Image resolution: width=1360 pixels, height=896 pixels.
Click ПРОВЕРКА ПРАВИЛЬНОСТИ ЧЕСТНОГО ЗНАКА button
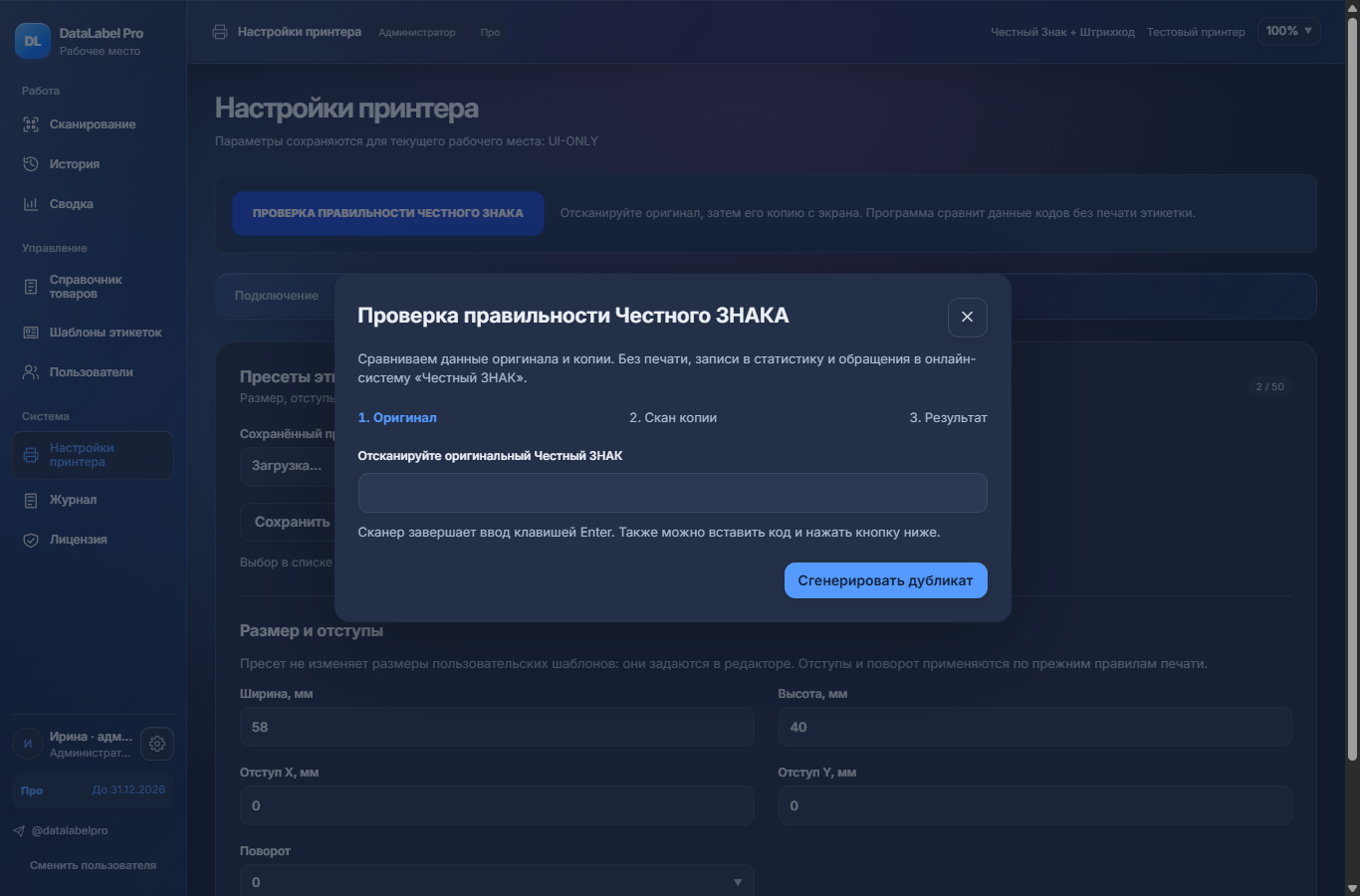pyautogui.click(x=388, y=213)
